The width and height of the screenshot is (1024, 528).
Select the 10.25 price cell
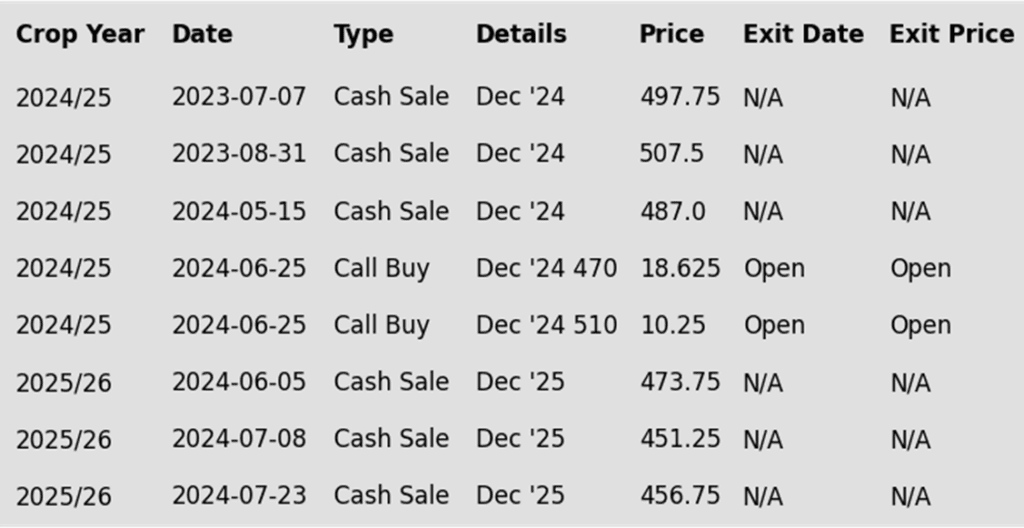click(x=673, y=325)
